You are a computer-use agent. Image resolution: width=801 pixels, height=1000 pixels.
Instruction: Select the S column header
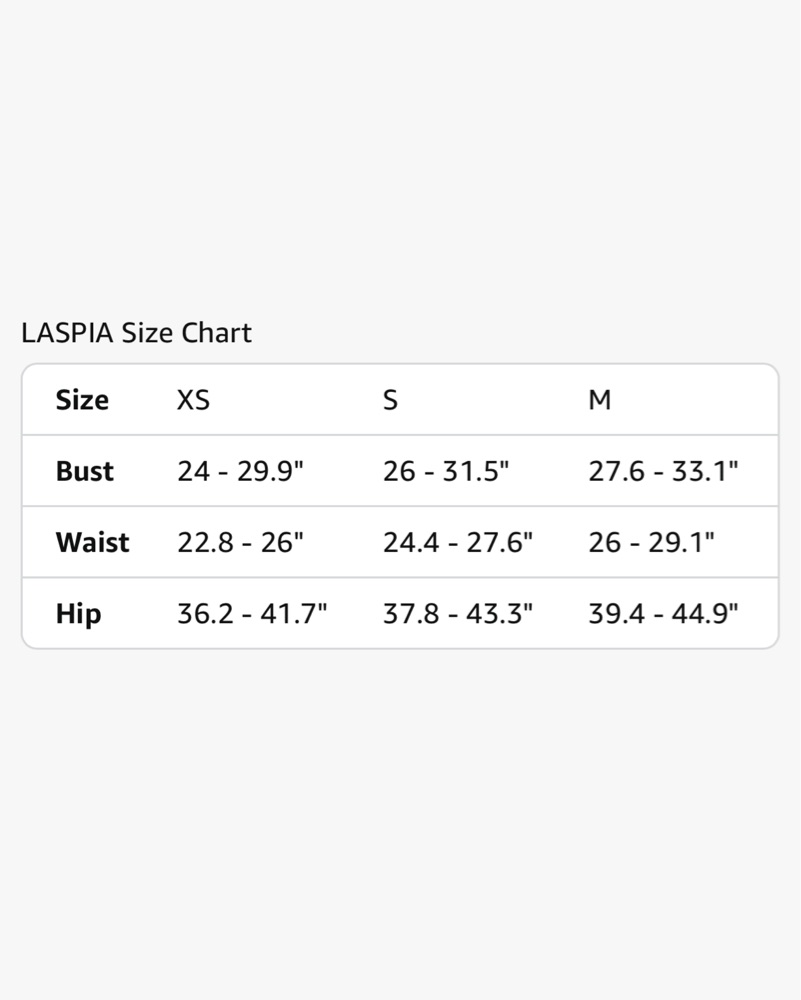pyautogui.click(x=390, y=401)
